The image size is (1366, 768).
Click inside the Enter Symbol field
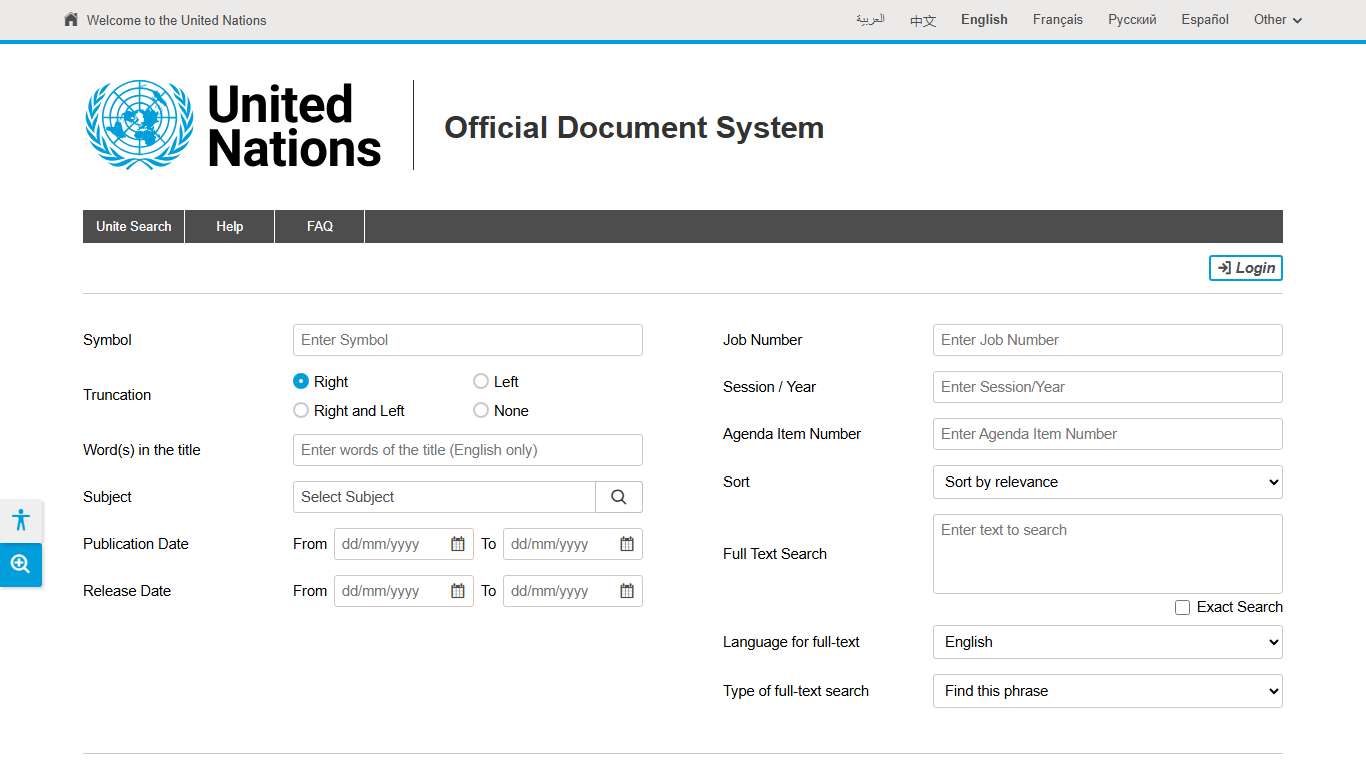click(x=467, y=340)
